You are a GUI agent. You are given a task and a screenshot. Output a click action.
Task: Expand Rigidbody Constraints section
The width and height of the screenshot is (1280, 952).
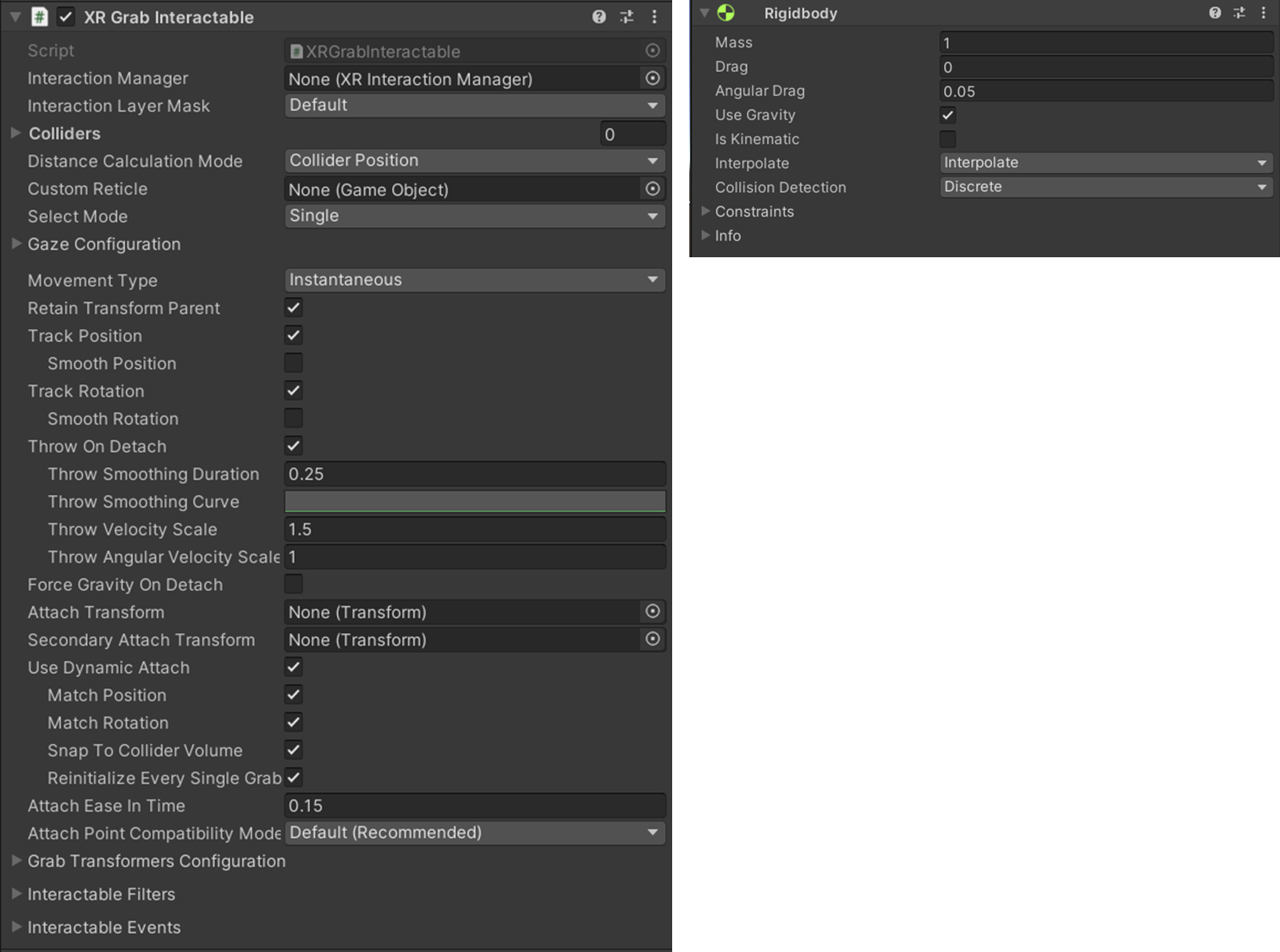[705, 212]
